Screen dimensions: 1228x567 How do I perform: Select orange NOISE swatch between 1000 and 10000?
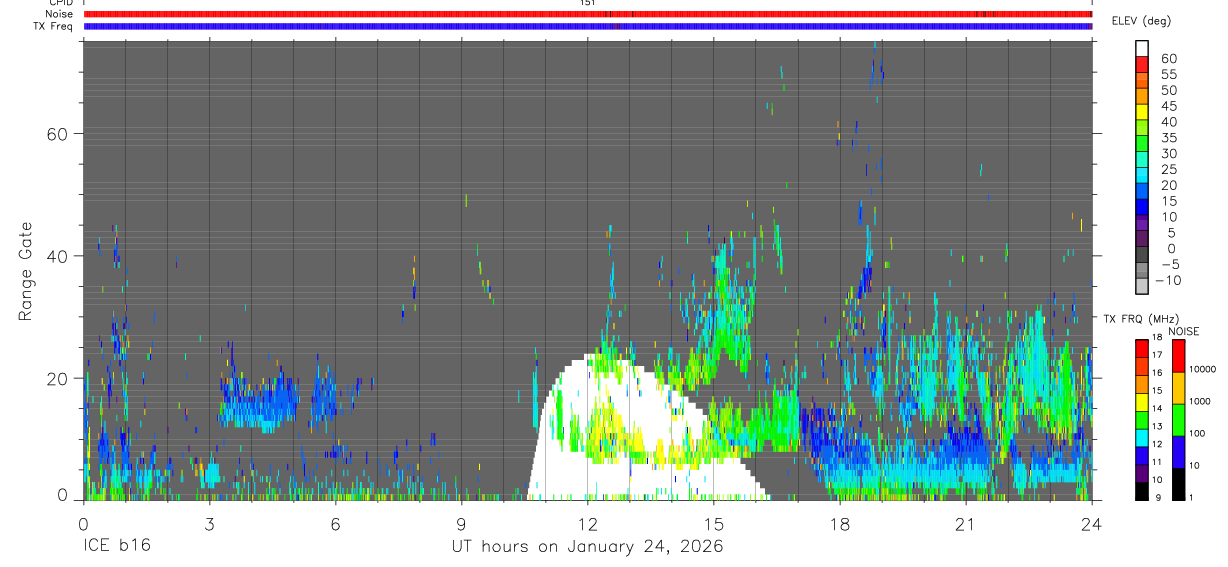point(1178,387)
